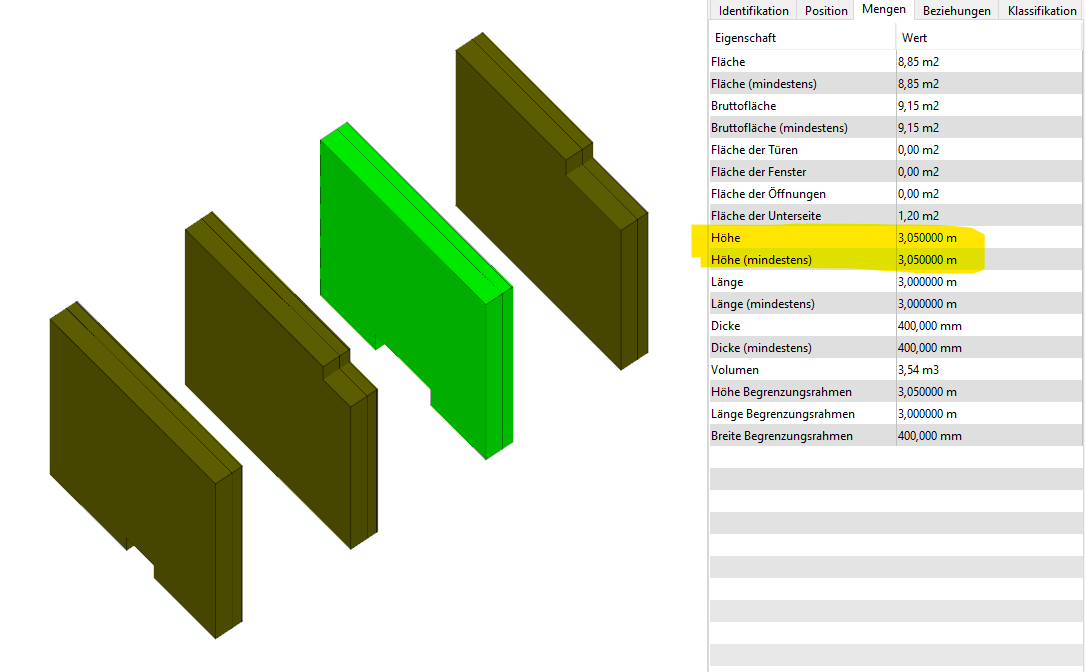Select the Fläche der Öffnungen label
The width and height of the screenshot is (1085, 672).
coord(767,194)
